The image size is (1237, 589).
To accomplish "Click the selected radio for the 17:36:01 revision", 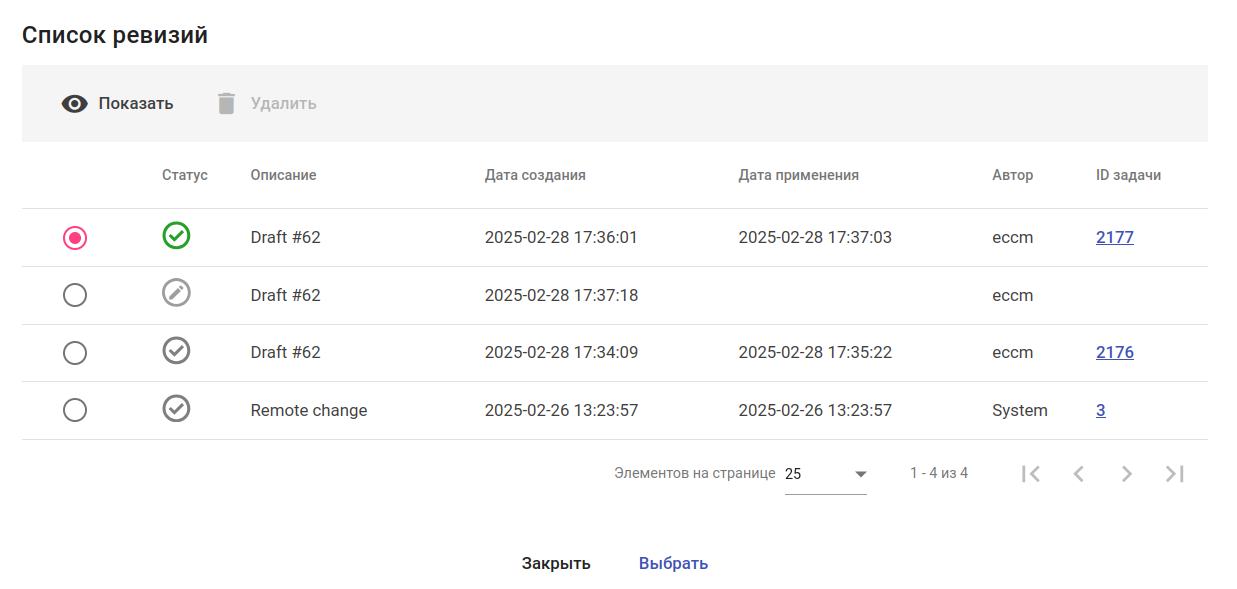I will pos(75,238).
